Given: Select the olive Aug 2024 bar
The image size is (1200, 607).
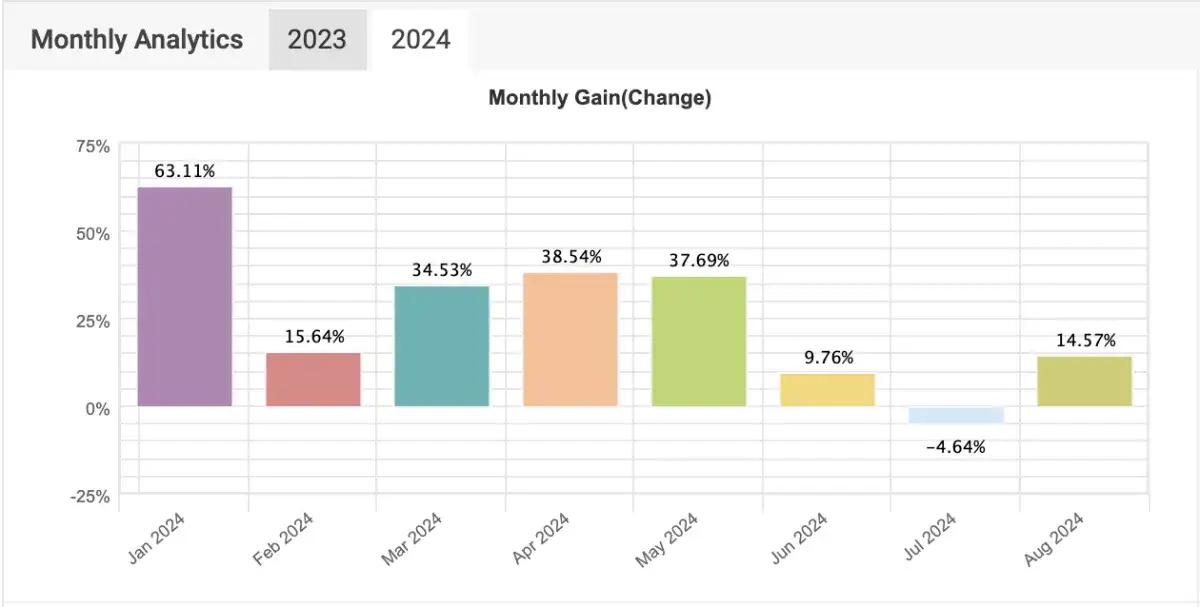Looking at the screenshot, I should [1084, 381].
